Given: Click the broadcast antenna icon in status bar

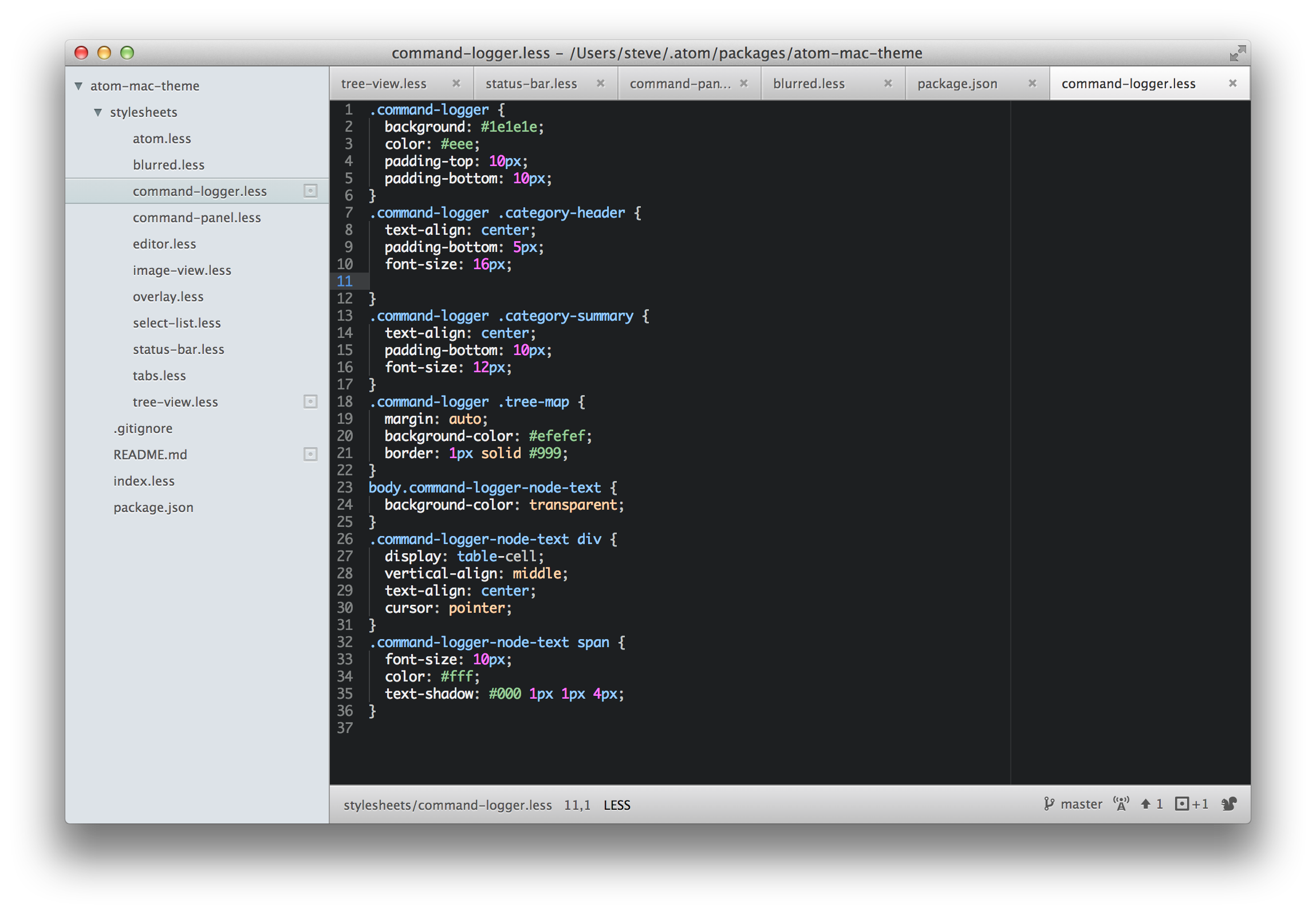Looking at the screenshot, I should click(1121, 804).
